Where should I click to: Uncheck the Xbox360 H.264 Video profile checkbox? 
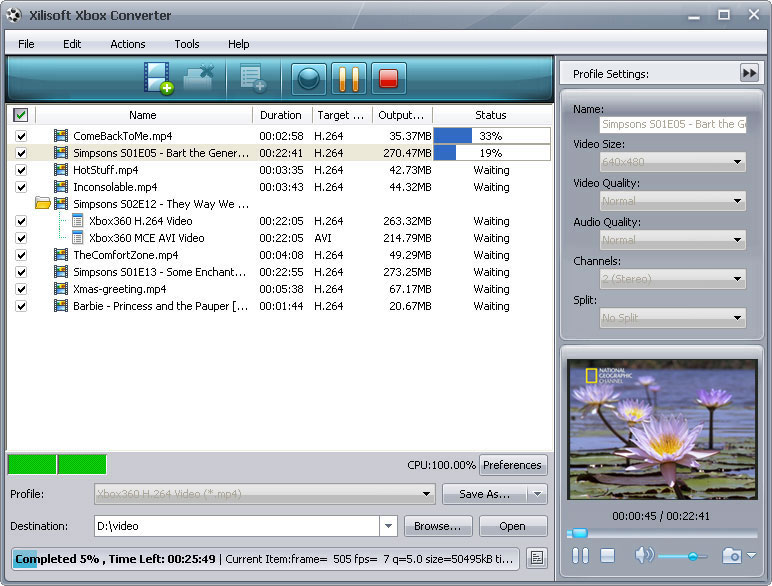[x=21, y=221]
